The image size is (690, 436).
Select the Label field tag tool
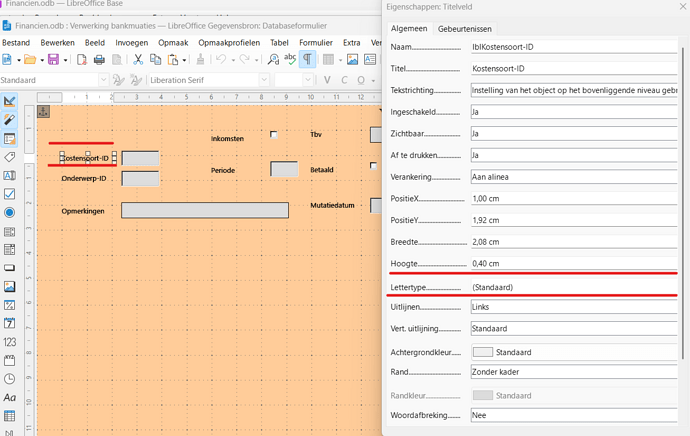(9, 157)
